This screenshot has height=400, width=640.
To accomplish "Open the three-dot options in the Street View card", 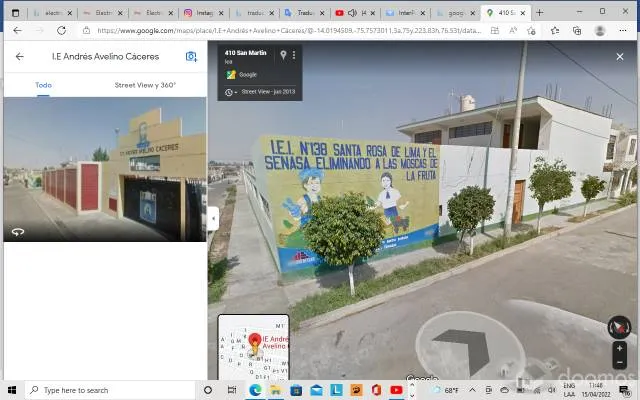I will [x=294, y=55].
